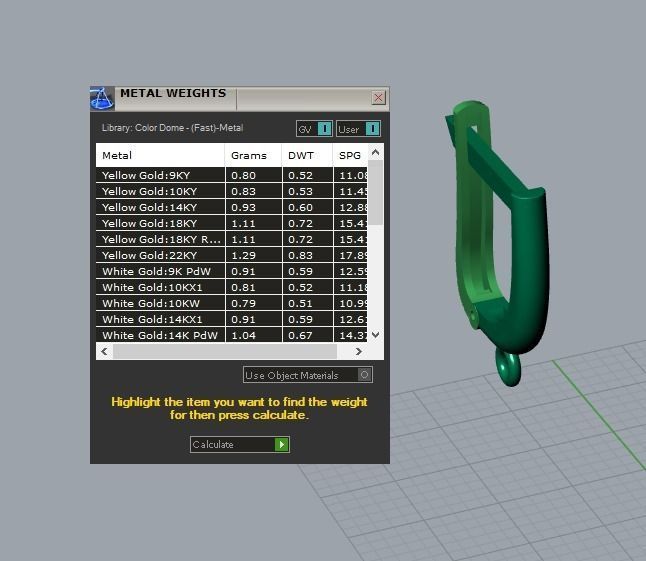The width and height of the screenshot is (646, 561).
Task: Click the right arrow of horizontal scrollbar
Action: pyautogui.click(x=358, y=351)
